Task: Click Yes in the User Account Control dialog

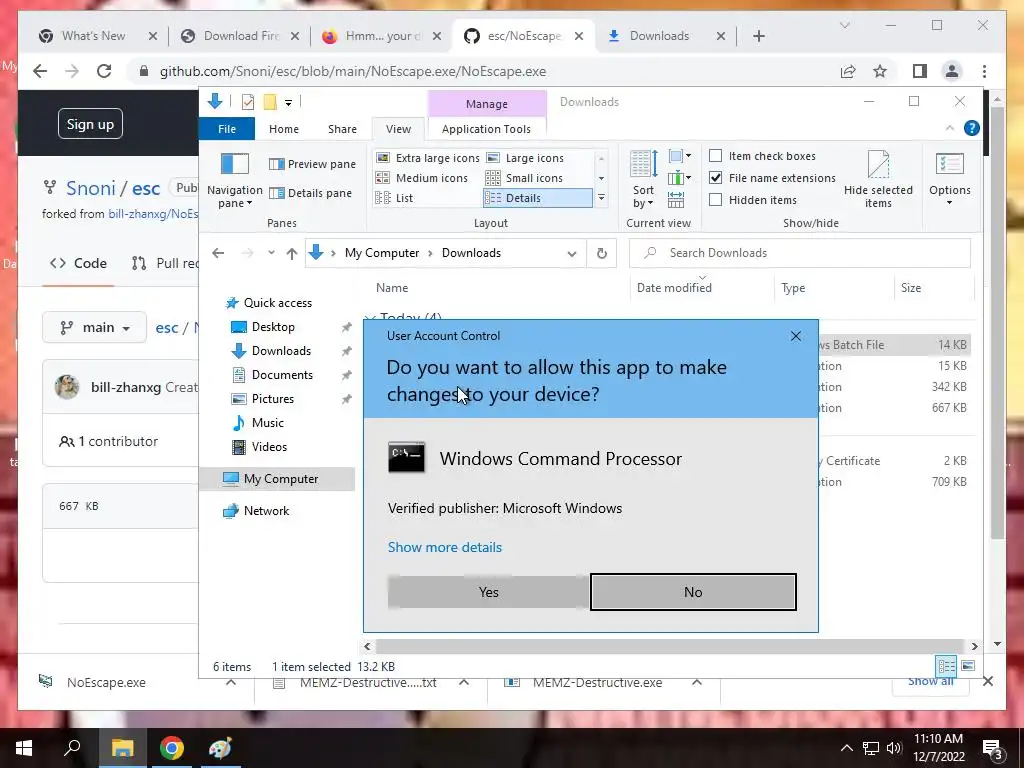Action: coord(488,592)
